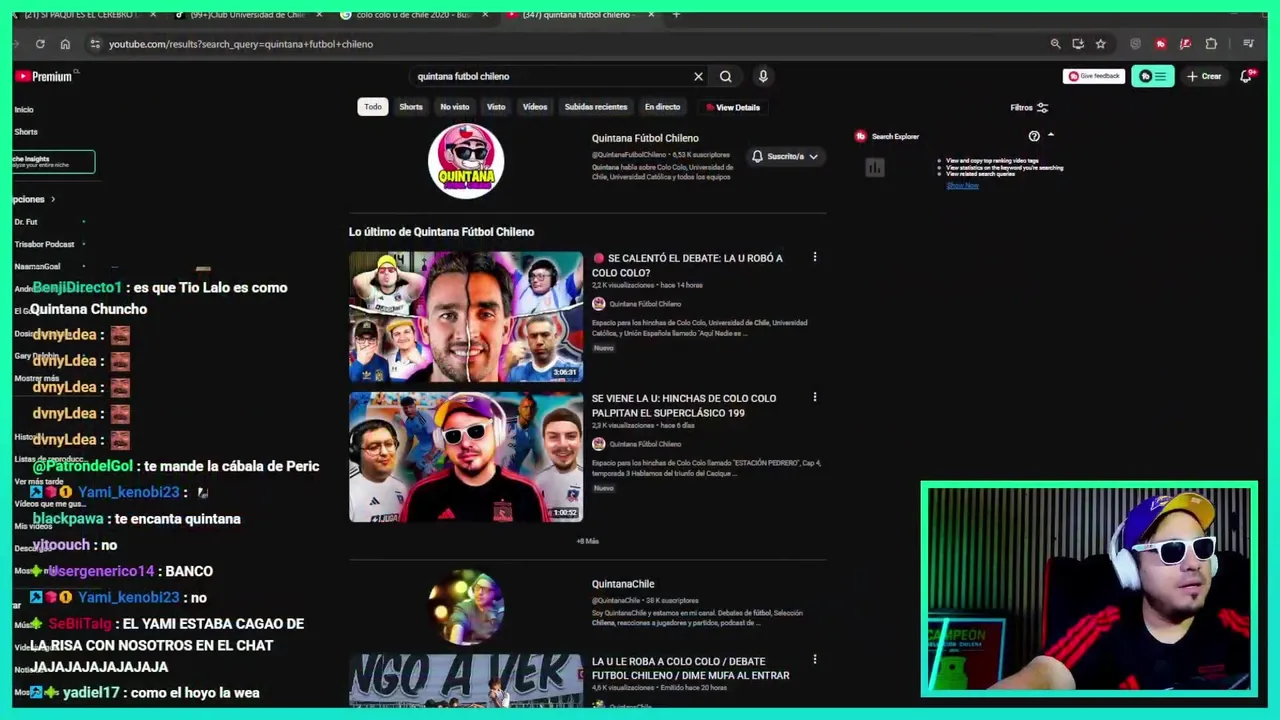Click the View Details button
This screenshot has width=1280, height=720.
pos(733,107)
